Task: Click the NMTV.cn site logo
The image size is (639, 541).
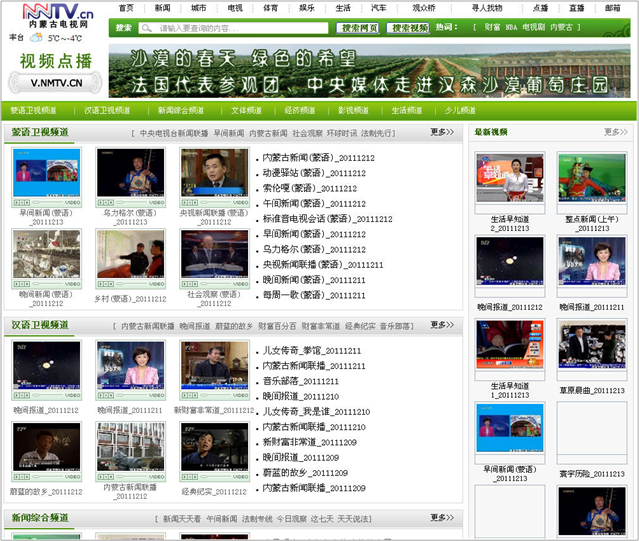Action: pos(50,17)
